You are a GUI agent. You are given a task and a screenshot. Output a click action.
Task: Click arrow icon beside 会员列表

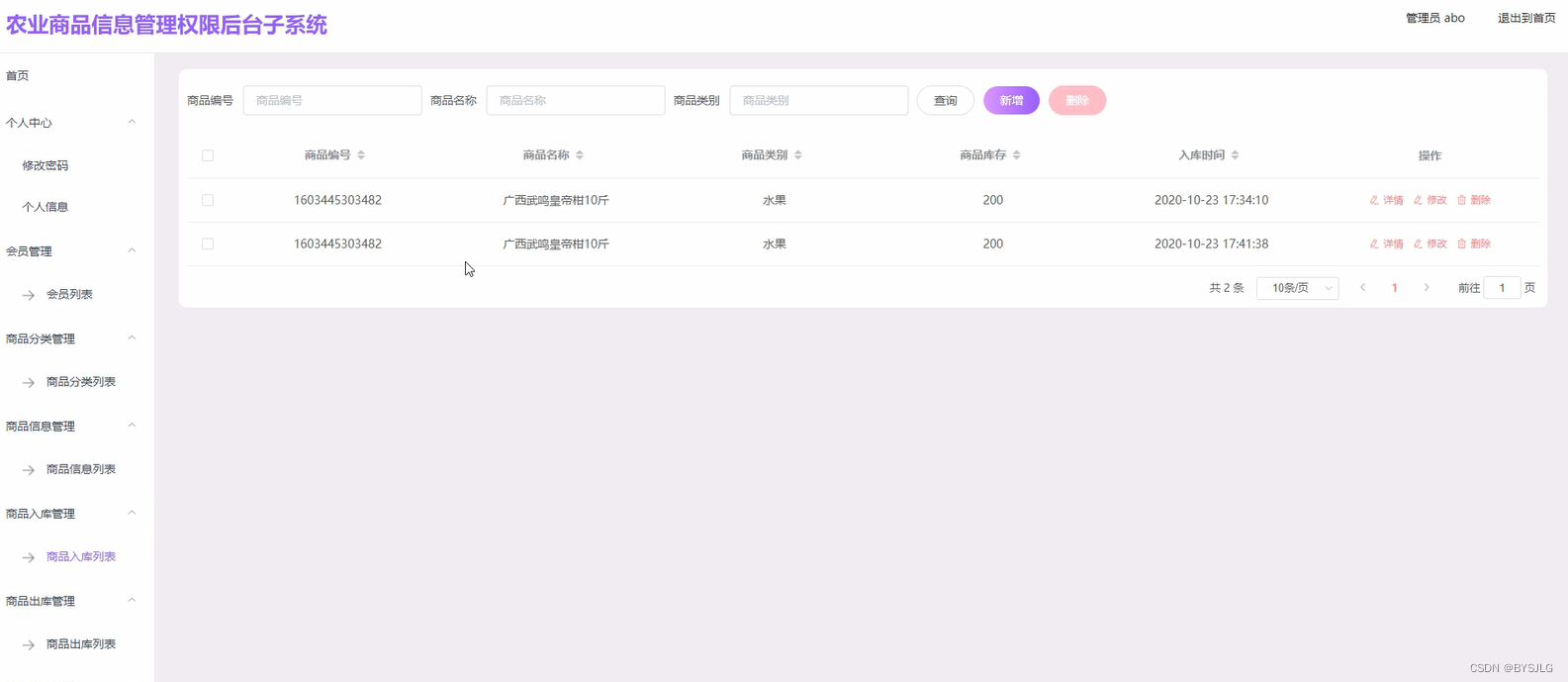point(29,295)
